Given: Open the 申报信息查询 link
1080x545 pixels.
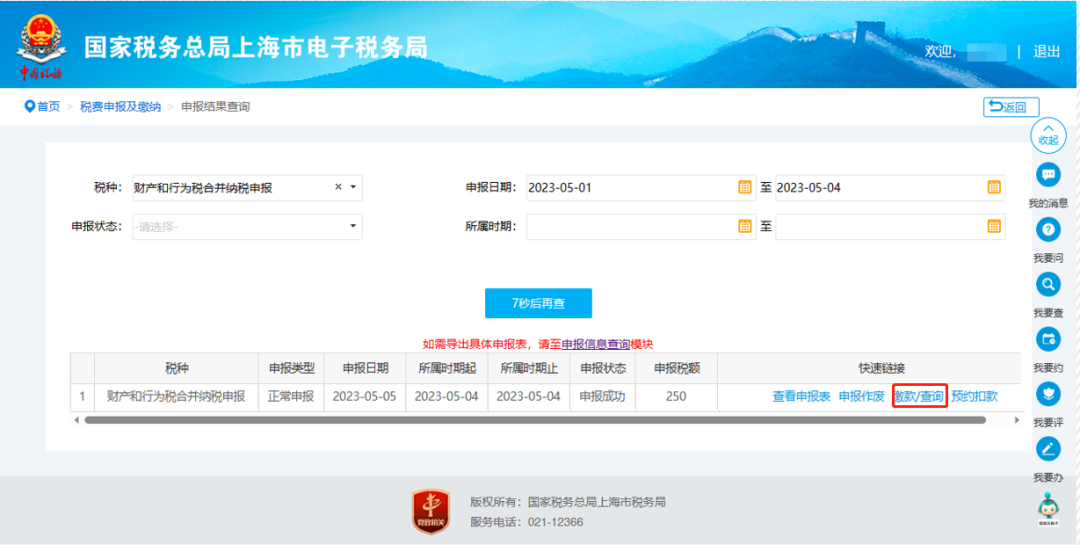Looking at the screenshot, I should point(596,344).
